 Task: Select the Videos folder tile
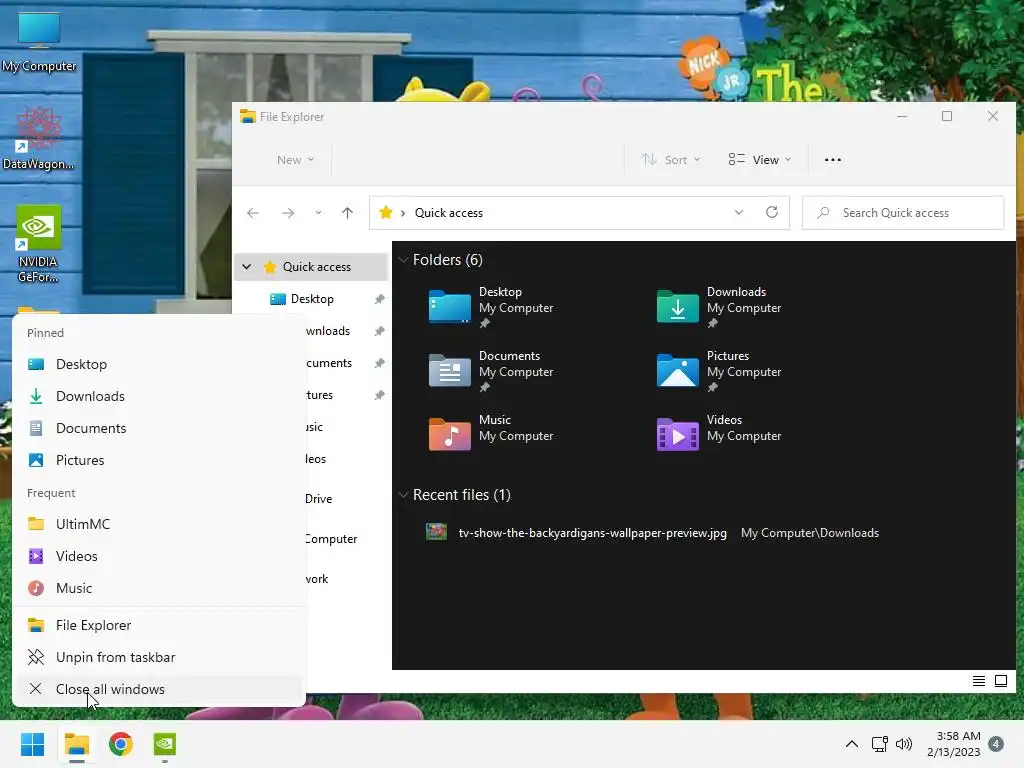point(719,435)
